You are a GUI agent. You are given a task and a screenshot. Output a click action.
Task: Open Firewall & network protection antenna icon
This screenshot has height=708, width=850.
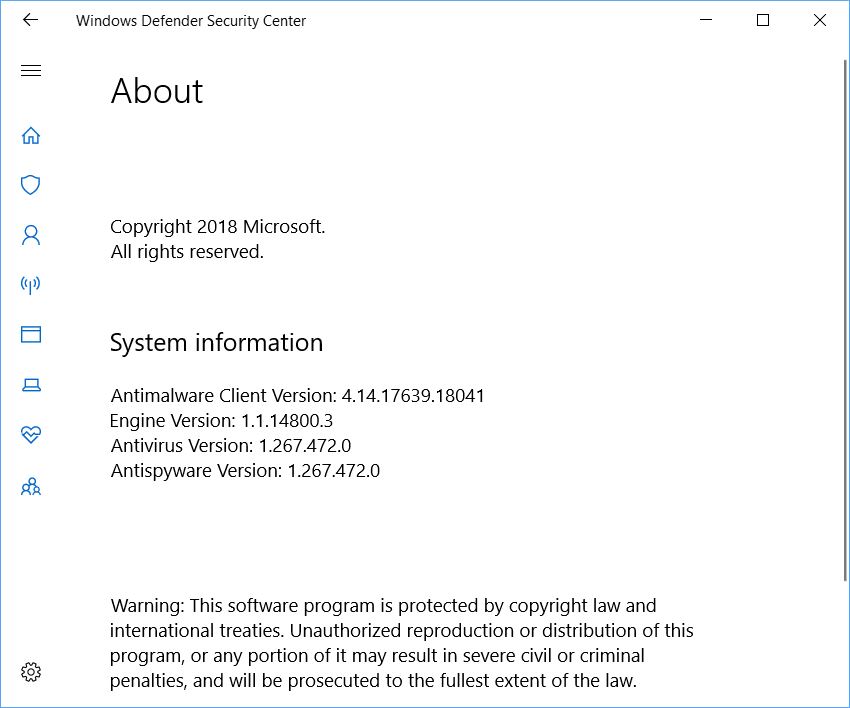tap(31, 285)
